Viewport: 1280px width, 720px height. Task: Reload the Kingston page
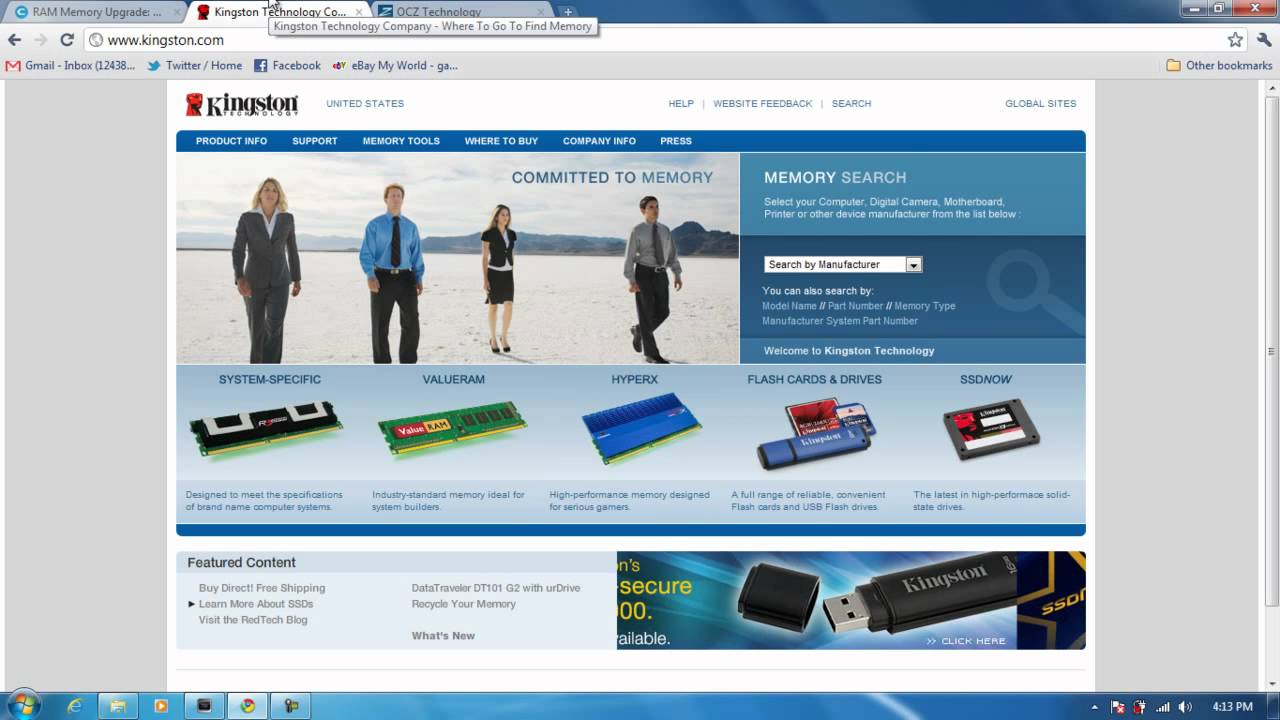click(67, 40)
